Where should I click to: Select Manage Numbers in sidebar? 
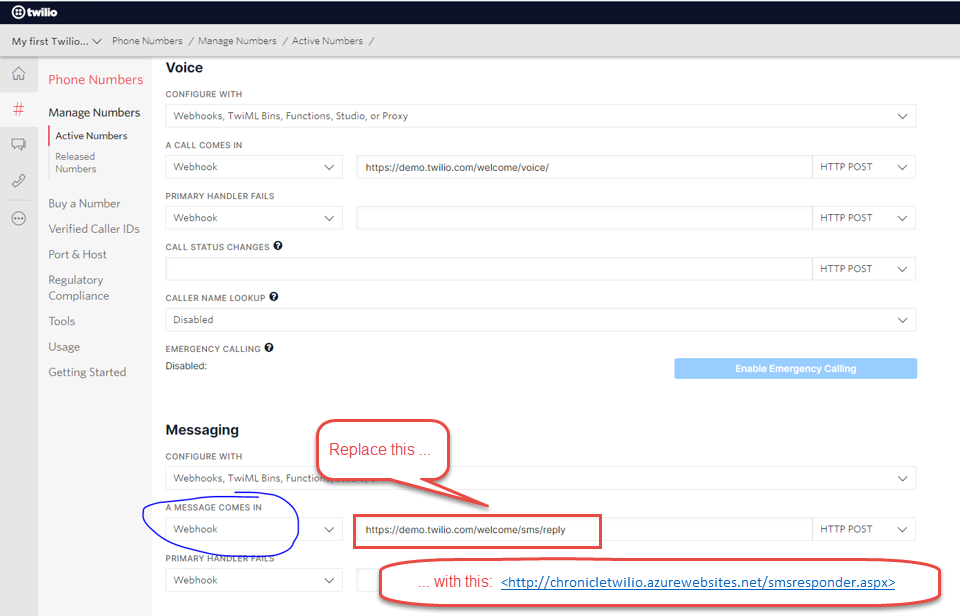pyautogui.click(x=94, y=112)
